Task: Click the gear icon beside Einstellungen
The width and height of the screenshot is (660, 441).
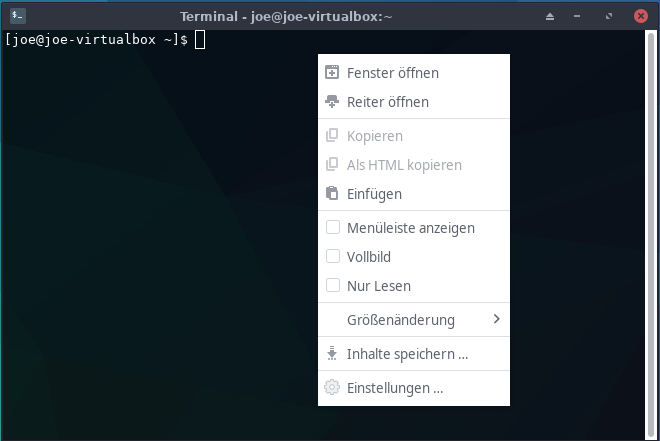Action: (333, 387)
